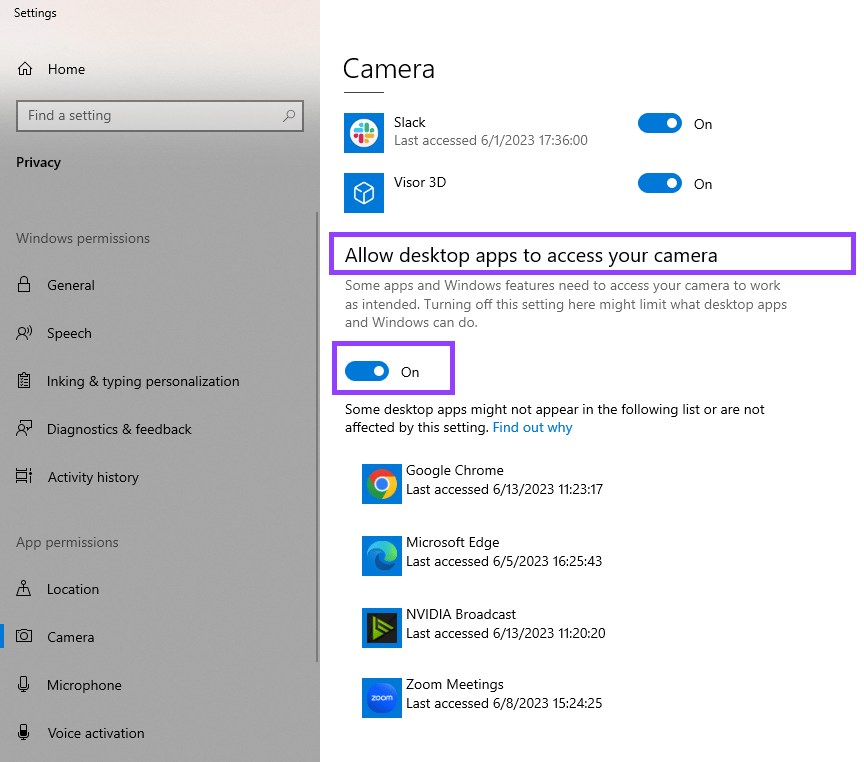This screenshot has height=762, width=864.
Task: Click the sidebar vertical scrollbar
Action: (317, 437)
